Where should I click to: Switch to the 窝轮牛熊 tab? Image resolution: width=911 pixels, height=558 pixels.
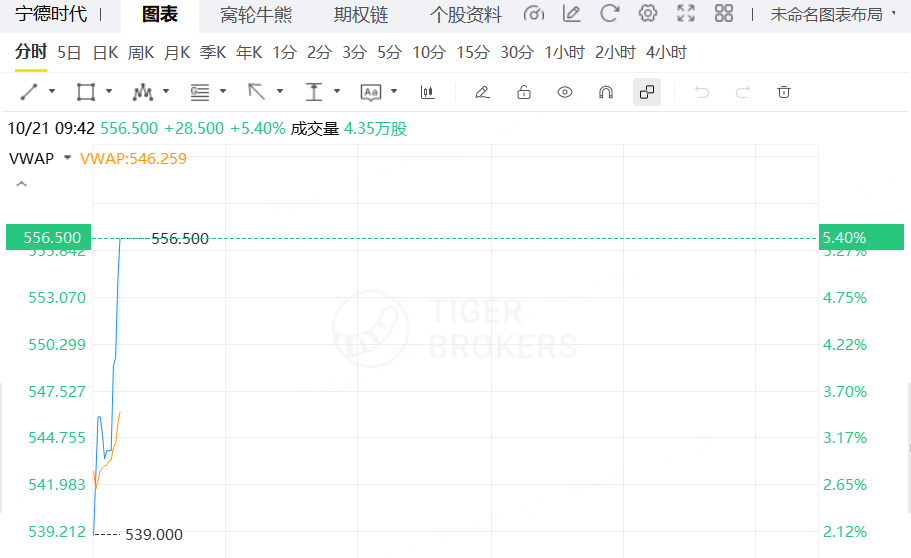pyautogui.click(x=256, y=15)
